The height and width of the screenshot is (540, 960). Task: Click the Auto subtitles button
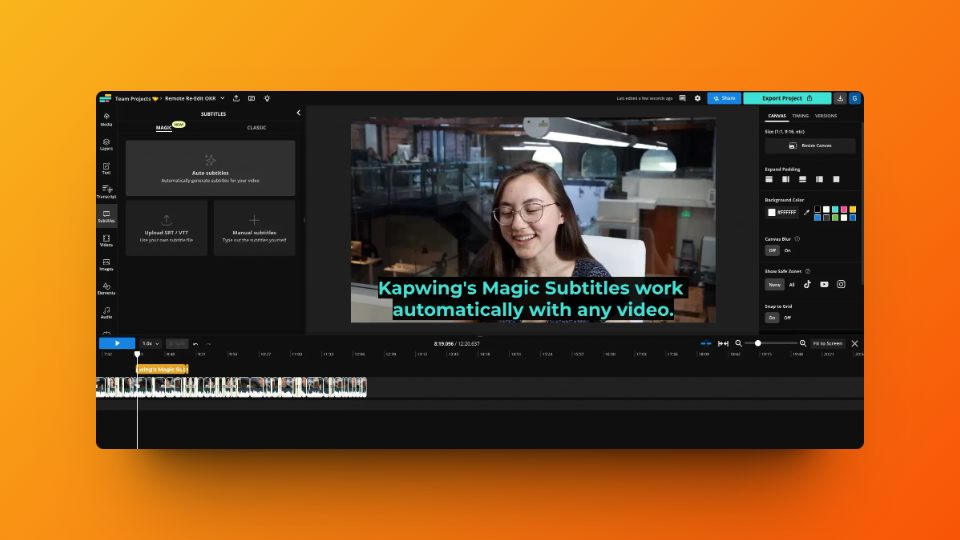(x=210, y=168)
